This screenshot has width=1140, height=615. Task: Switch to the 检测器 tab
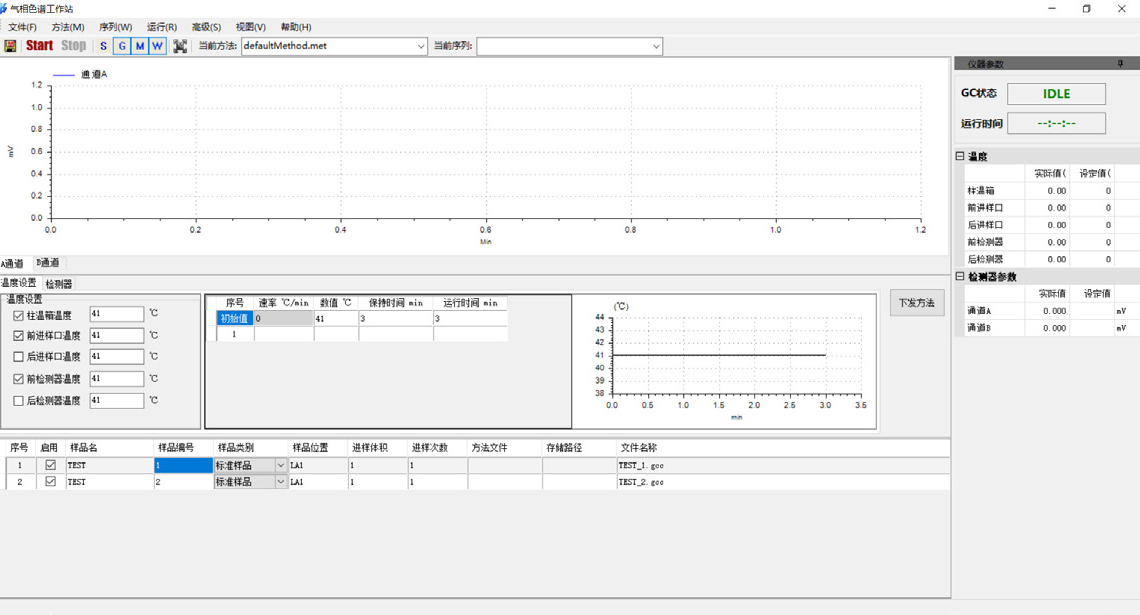[59, 284]
